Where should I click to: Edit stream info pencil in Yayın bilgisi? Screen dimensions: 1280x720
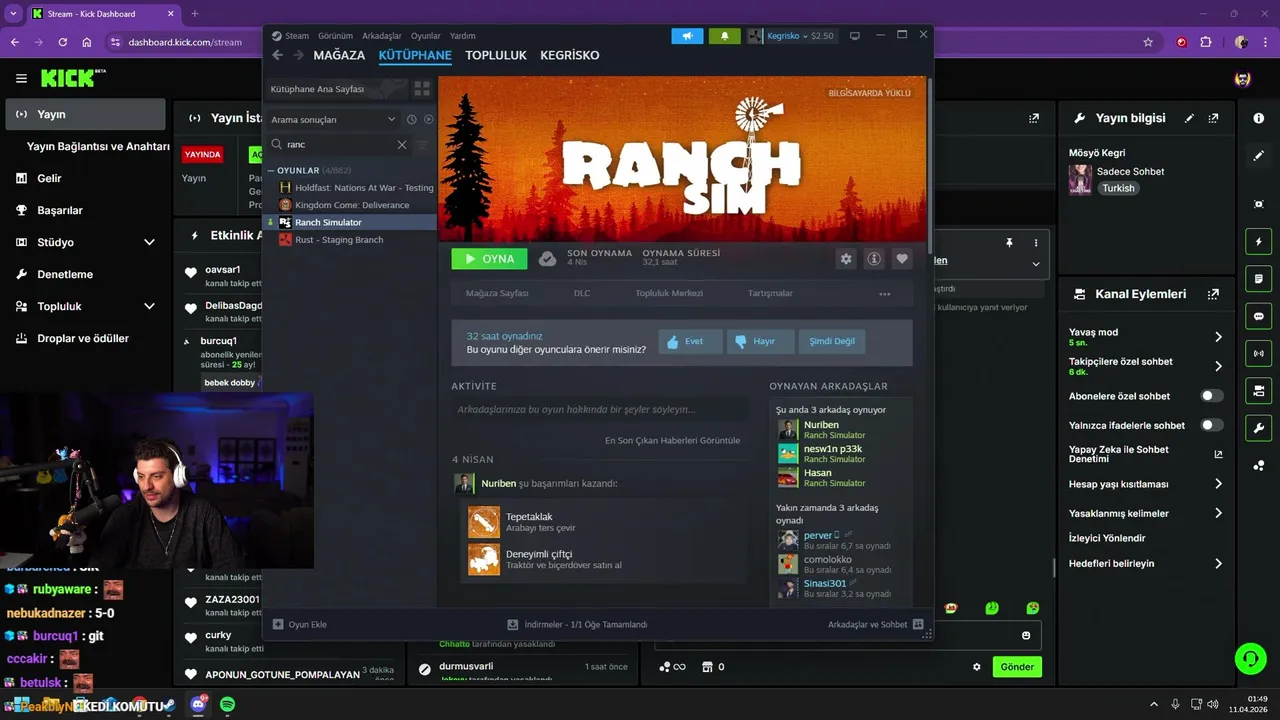1189,118
